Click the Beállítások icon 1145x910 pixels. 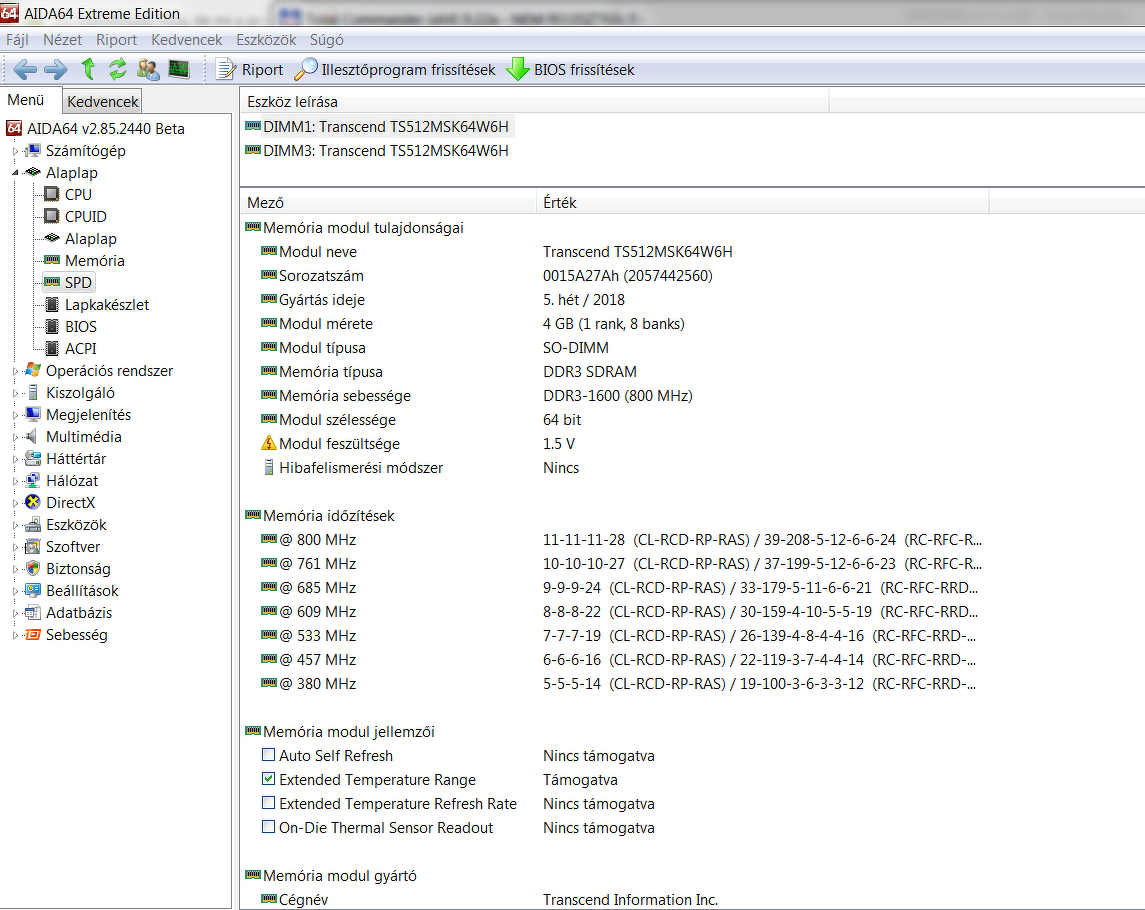coord(32,590)
